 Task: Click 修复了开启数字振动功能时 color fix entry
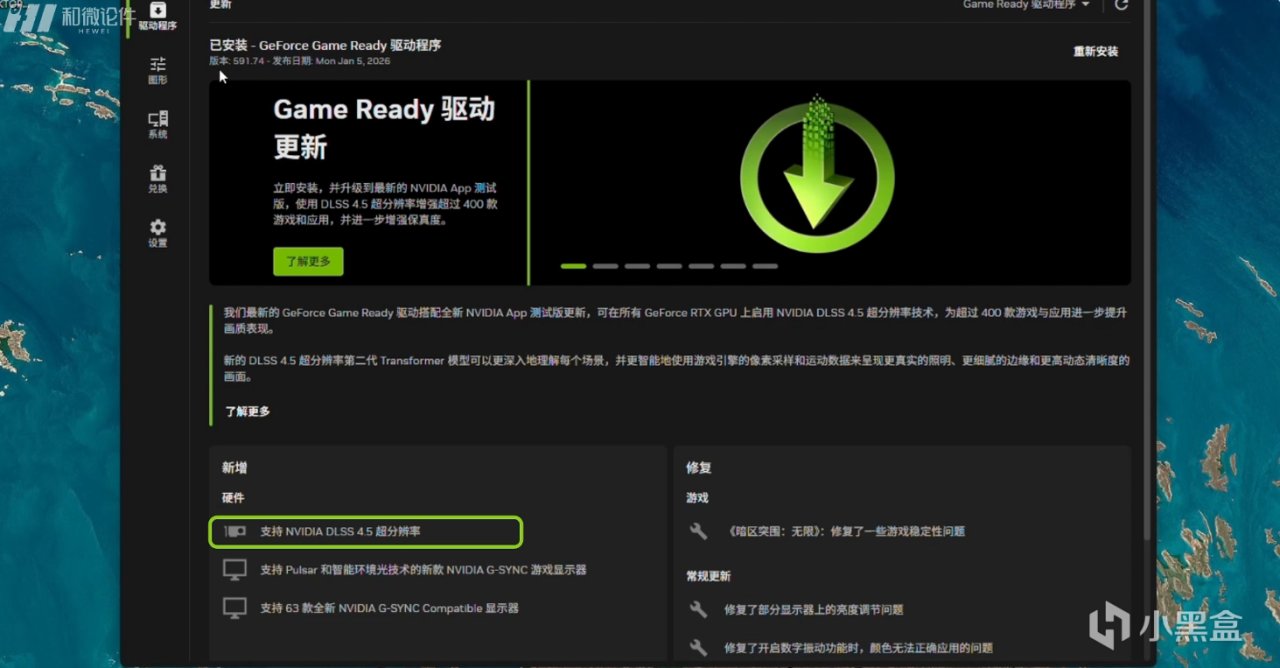tap(858, 648)
